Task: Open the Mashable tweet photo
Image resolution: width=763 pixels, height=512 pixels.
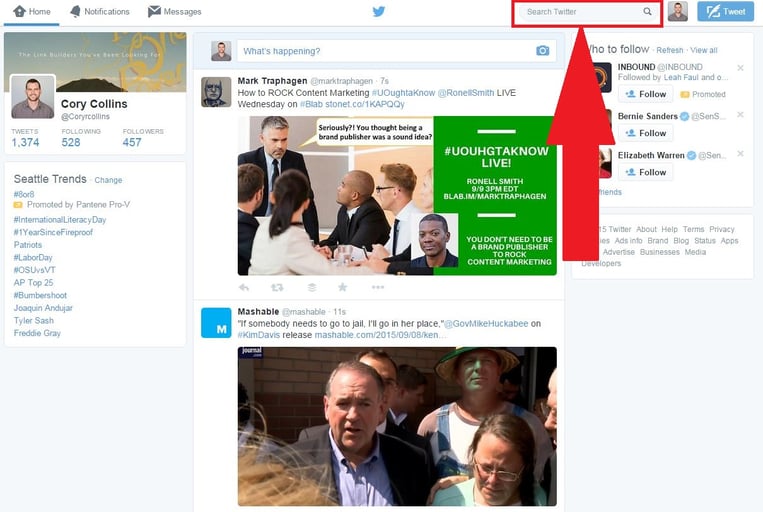Action: click(397, 426)
